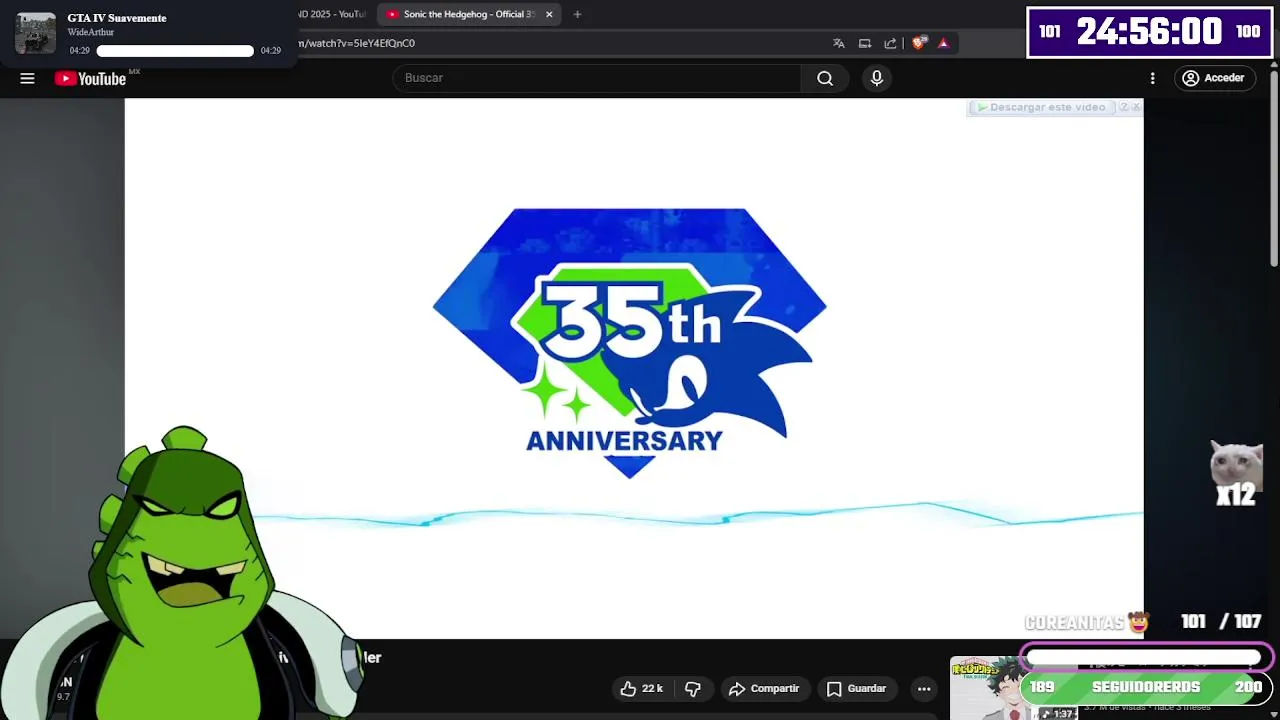The height and width of the screenshot is (720, 1280).
Task: Dislike the video with thumbs-down icon
Action: click(693, 688)
